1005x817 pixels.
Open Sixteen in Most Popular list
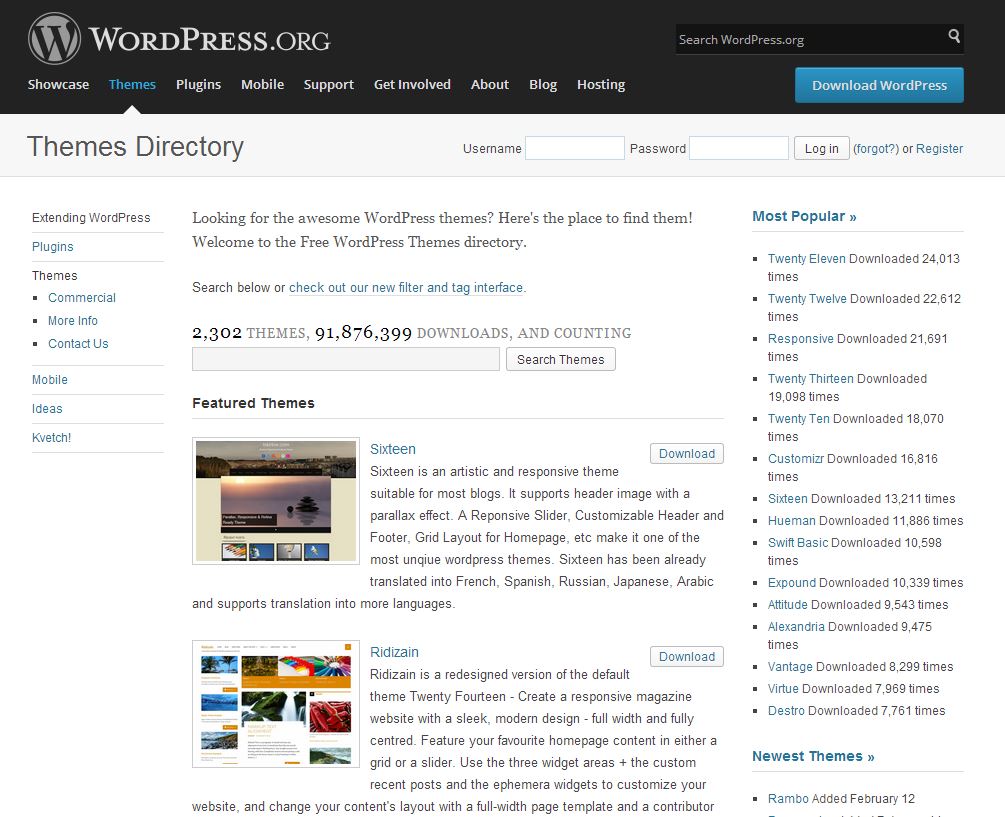(x=788, y=499)
